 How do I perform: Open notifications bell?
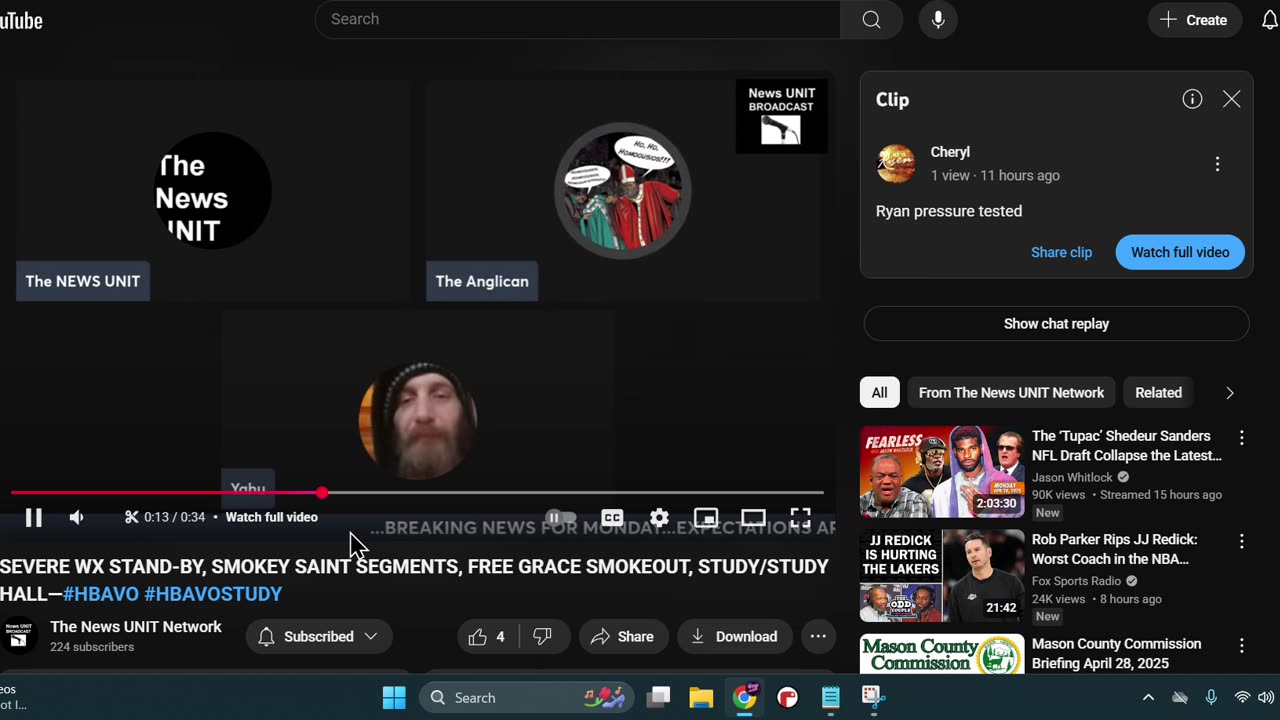point(1269,20)
